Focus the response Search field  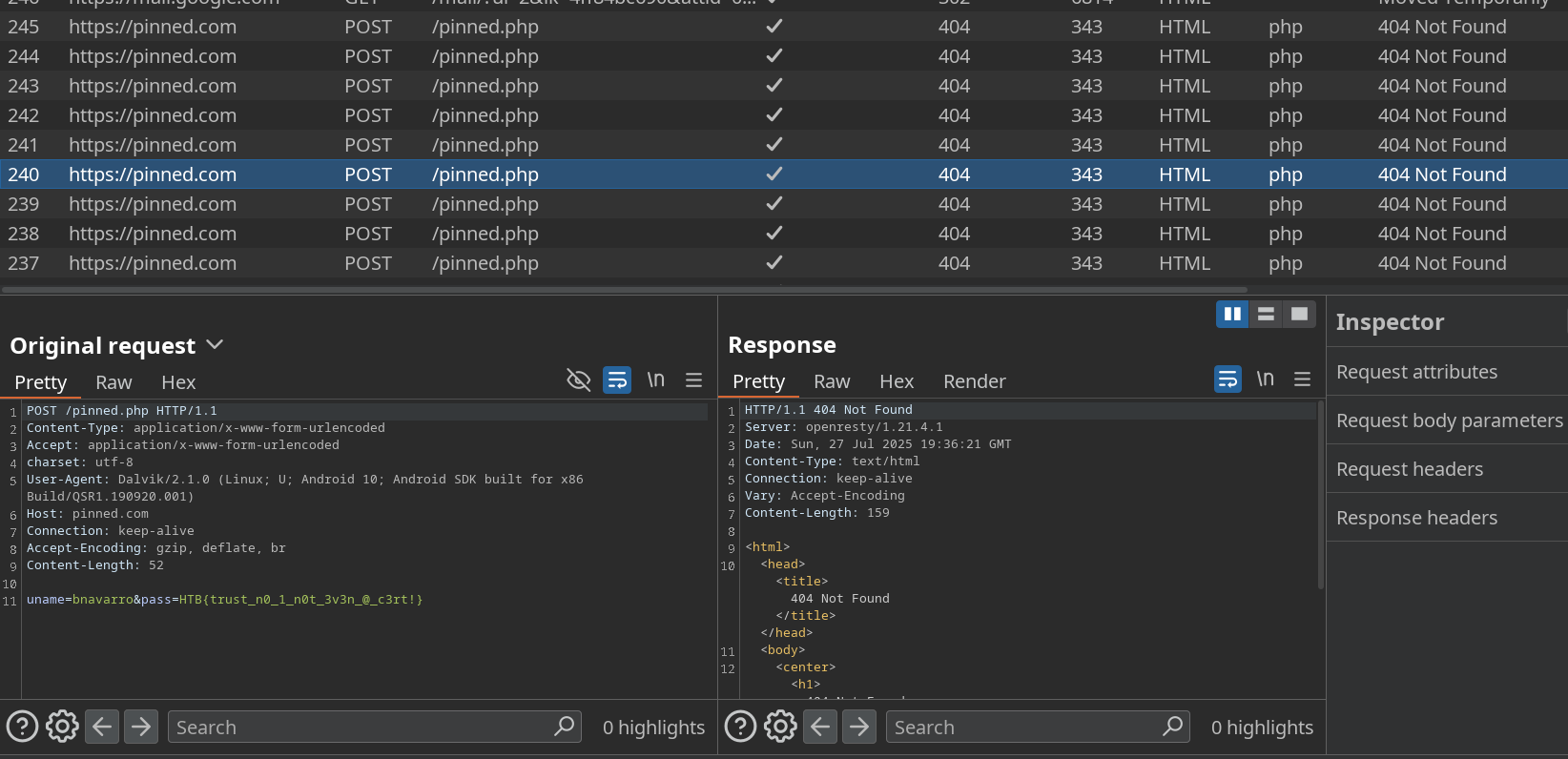click(x=1038, y=727)
